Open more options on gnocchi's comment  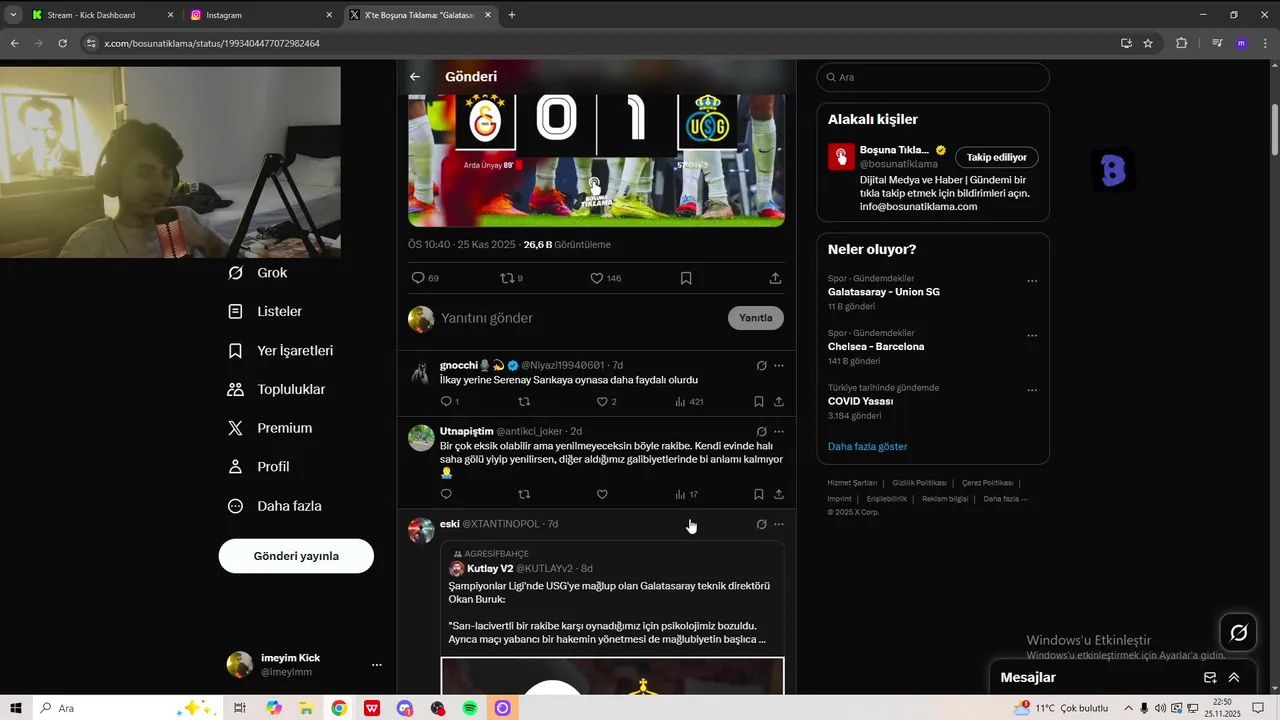click(x=779, y=365)
